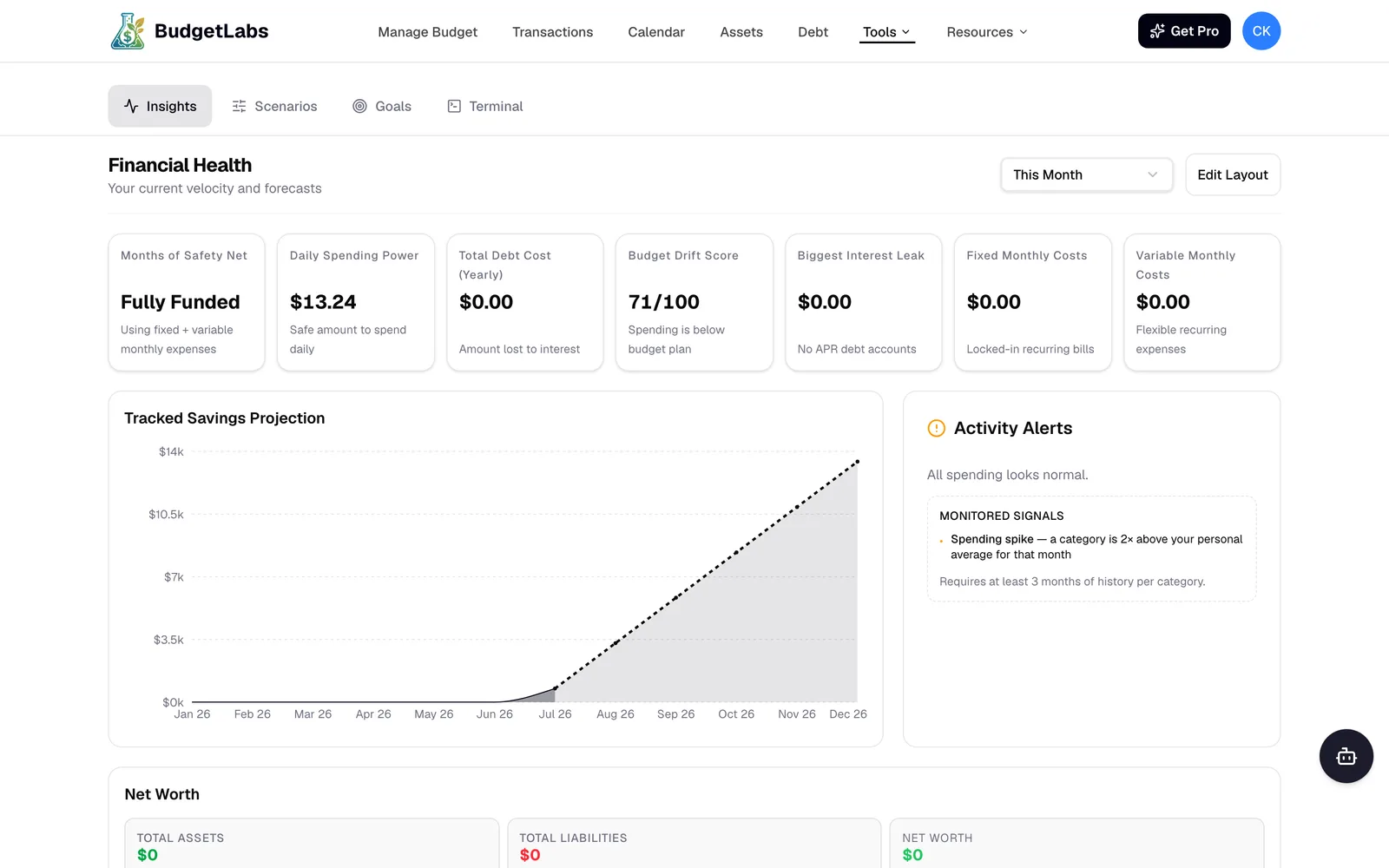Open Manage Budget in navigation

coord(427,32)
